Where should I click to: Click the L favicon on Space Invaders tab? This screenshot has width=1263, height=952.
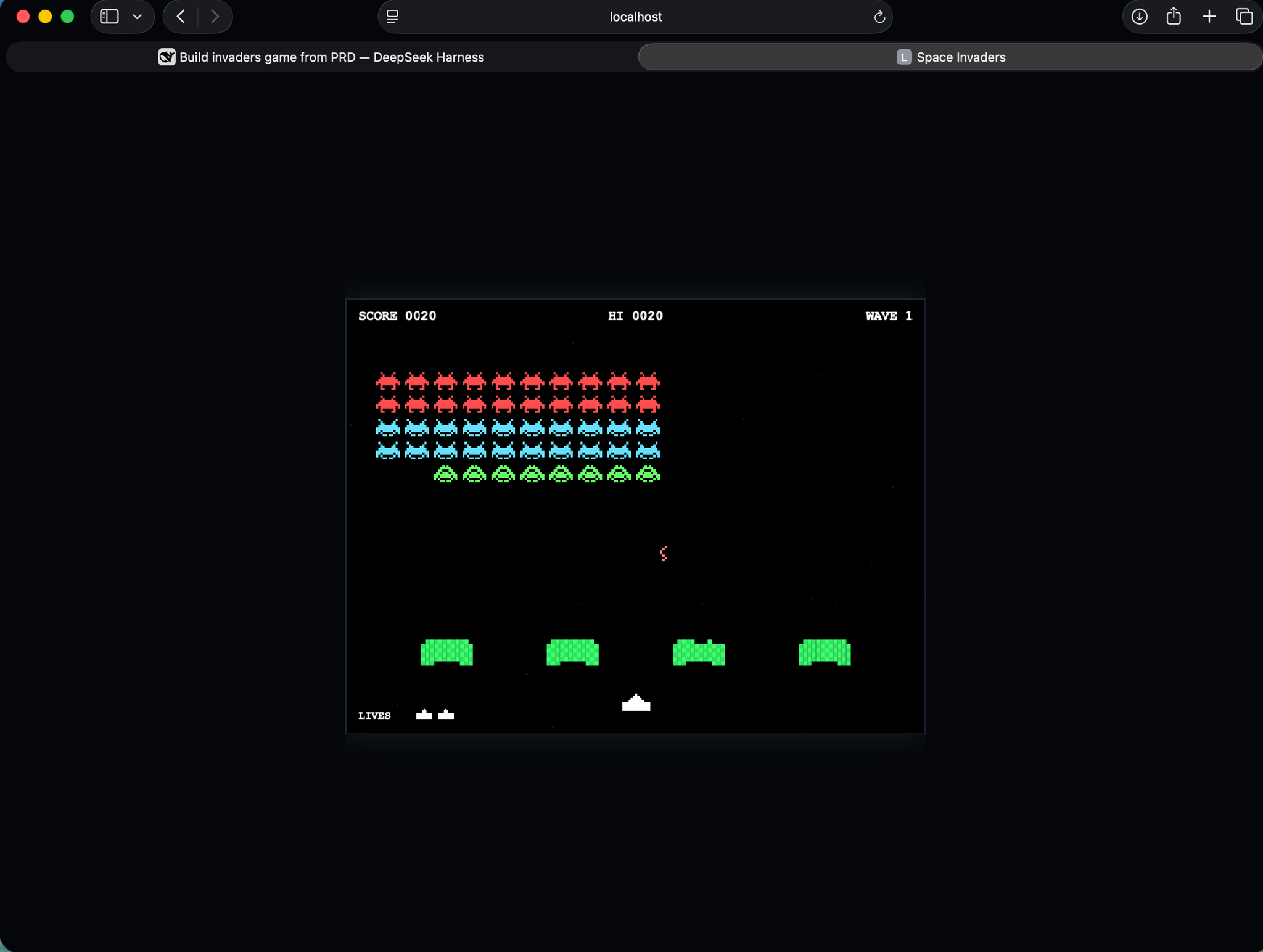click(x=903, y=57)
